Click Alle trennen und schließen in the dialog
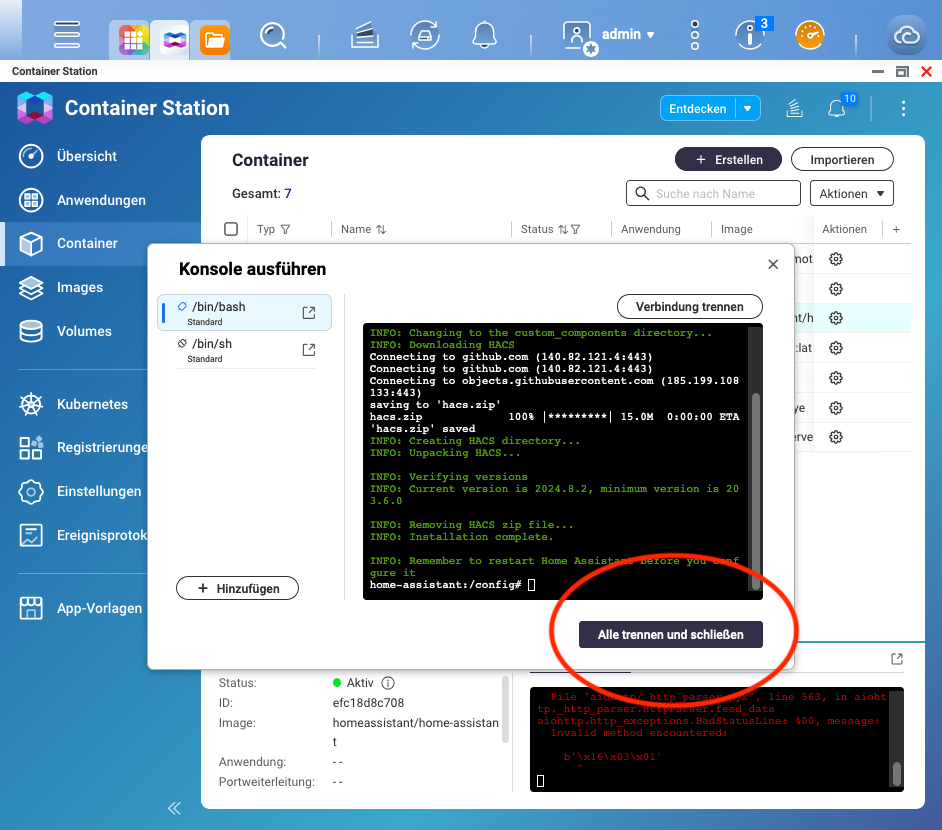The height and width of the screenshot is (830, 942). click(670, 634)
